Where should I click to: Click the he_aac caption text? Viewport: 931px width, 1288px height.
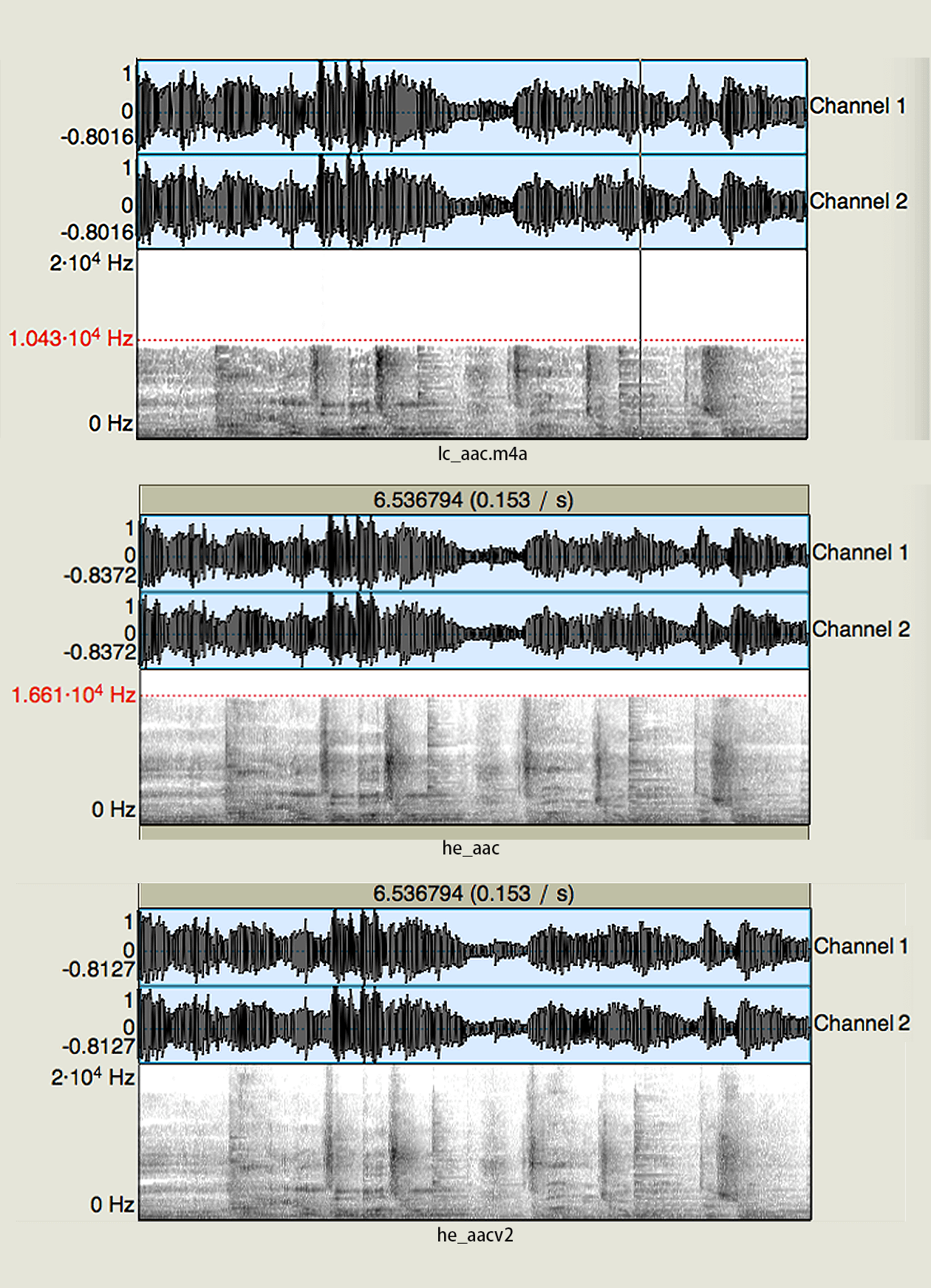click(471, 848)
